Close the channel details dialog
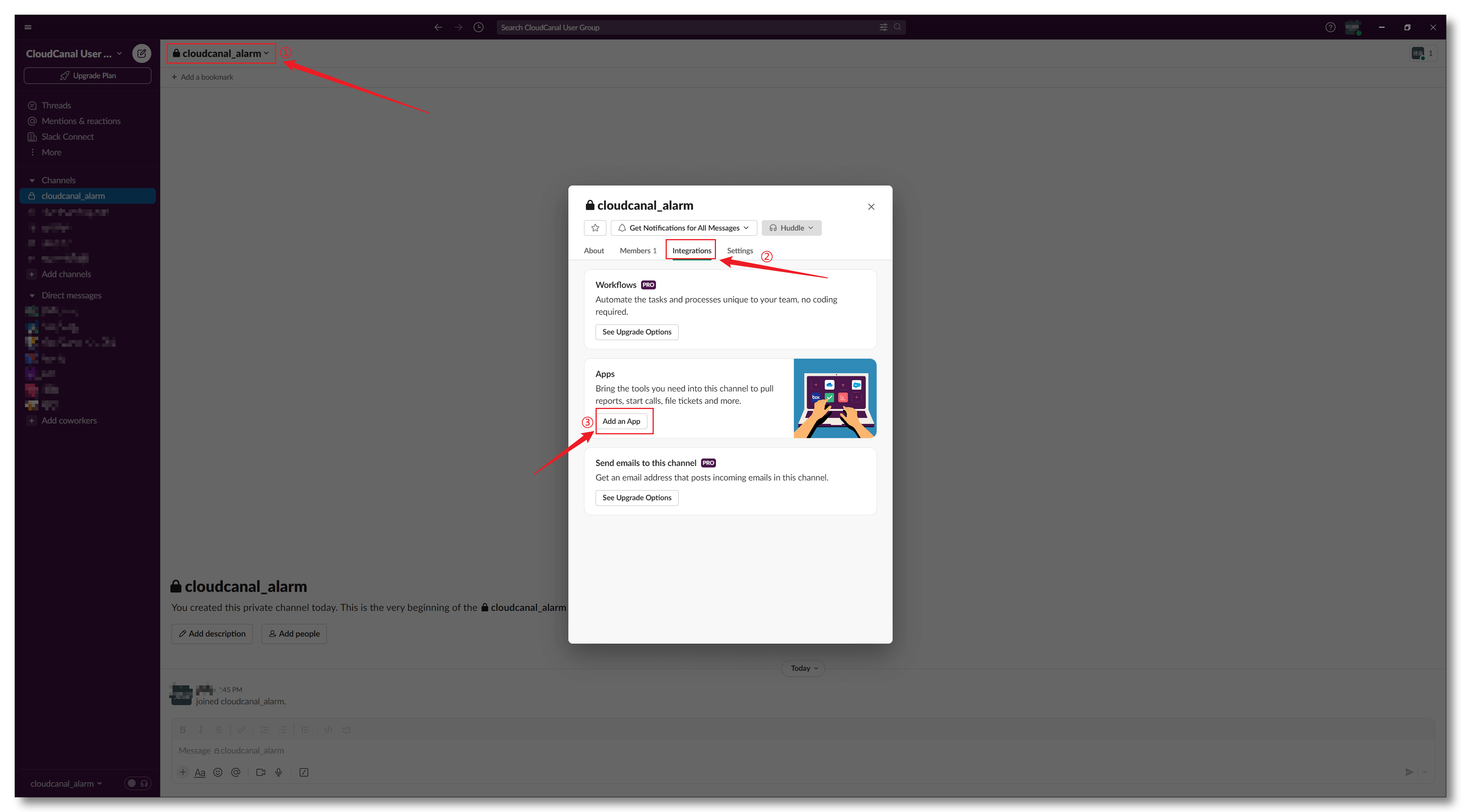This screenshot has height=812, width=1461. point(871,207)
